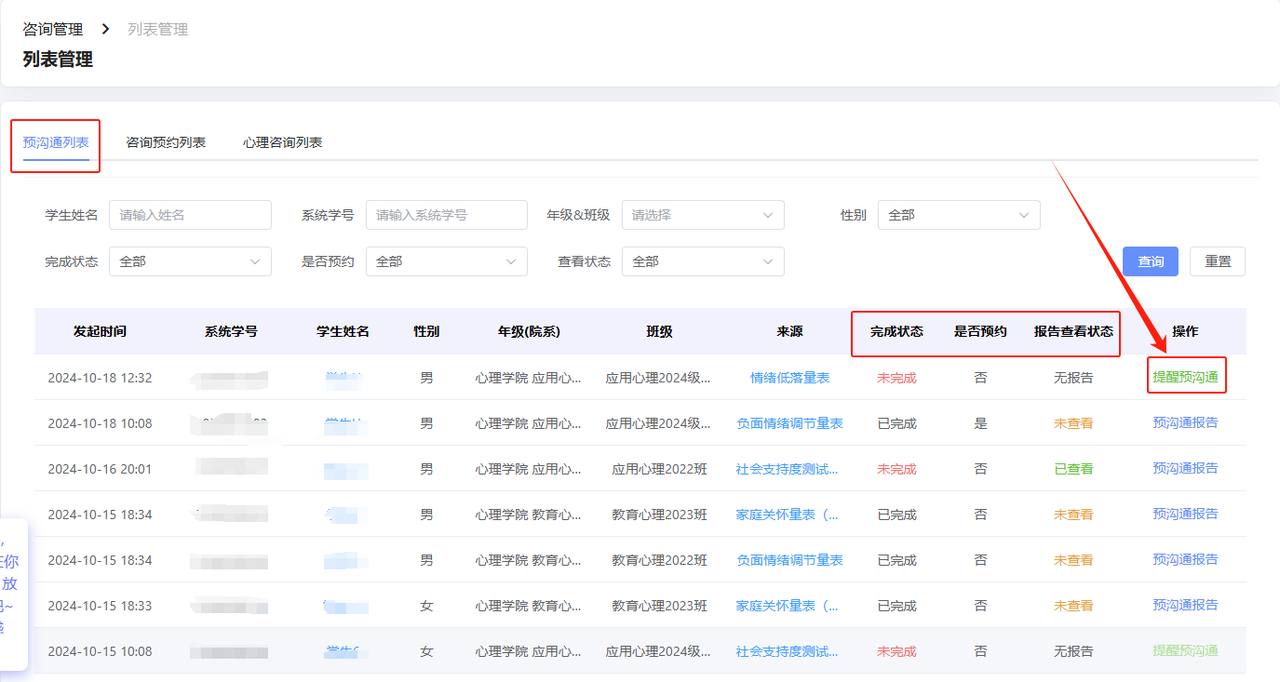Open 预沟通报告 for the 教育心理2022班 row
This screenshot has width=1280, height=682.
[1185, 560]
